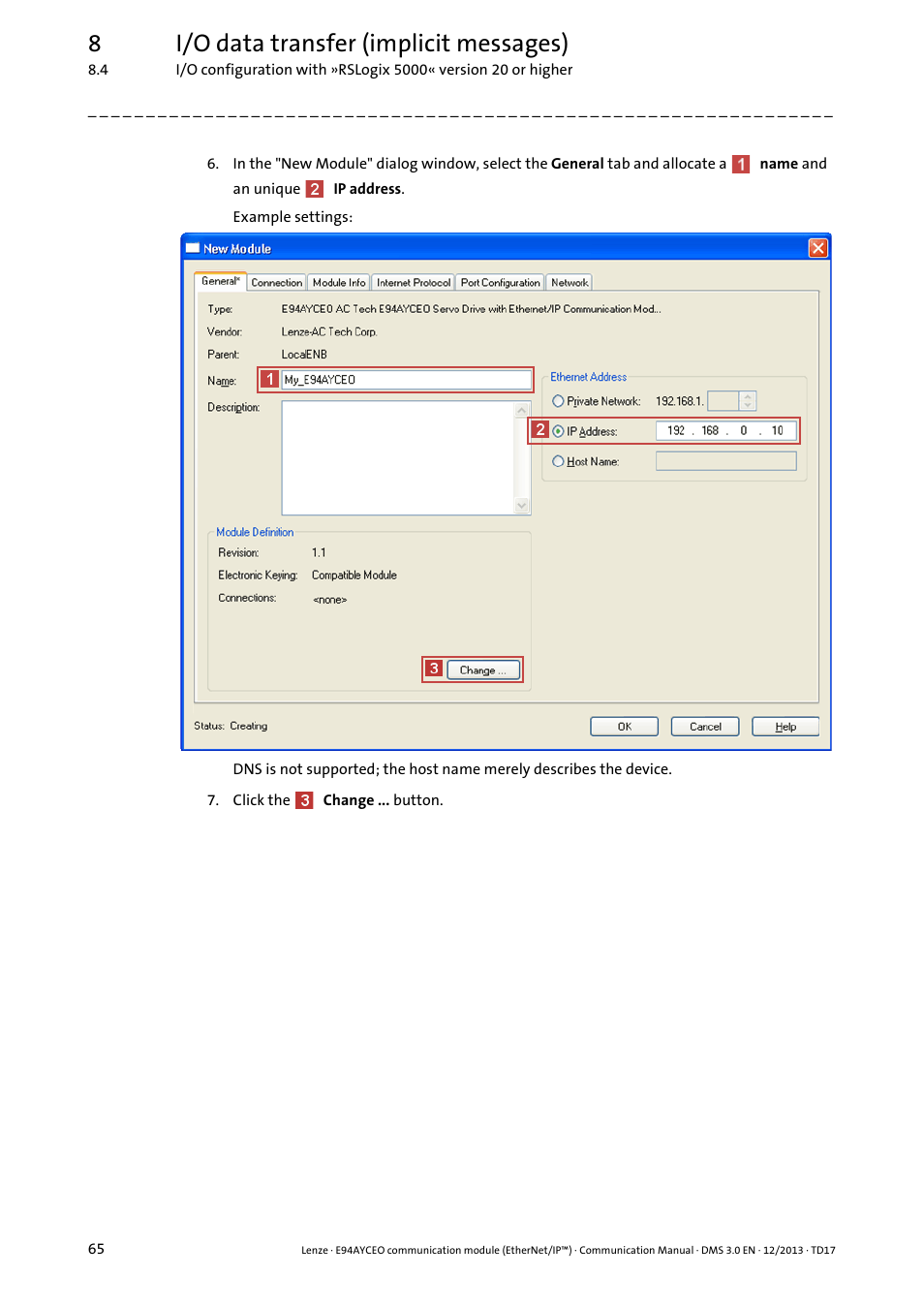Select the IP Address radio button

click(558, 431)
